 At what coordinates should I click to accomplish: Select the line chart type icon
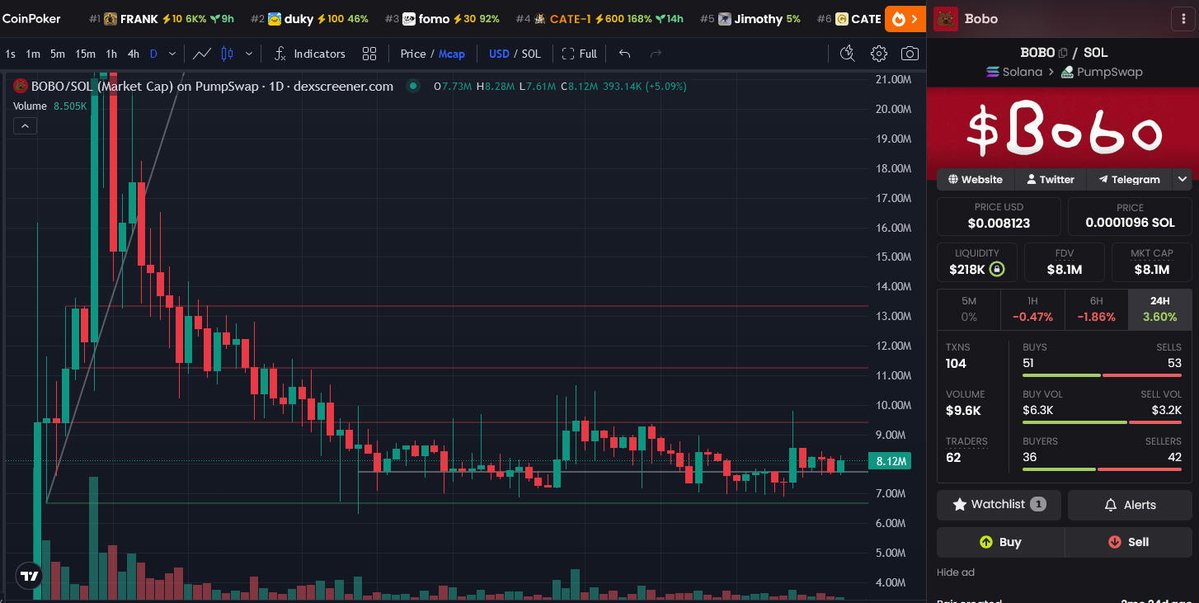coord(202,53)
